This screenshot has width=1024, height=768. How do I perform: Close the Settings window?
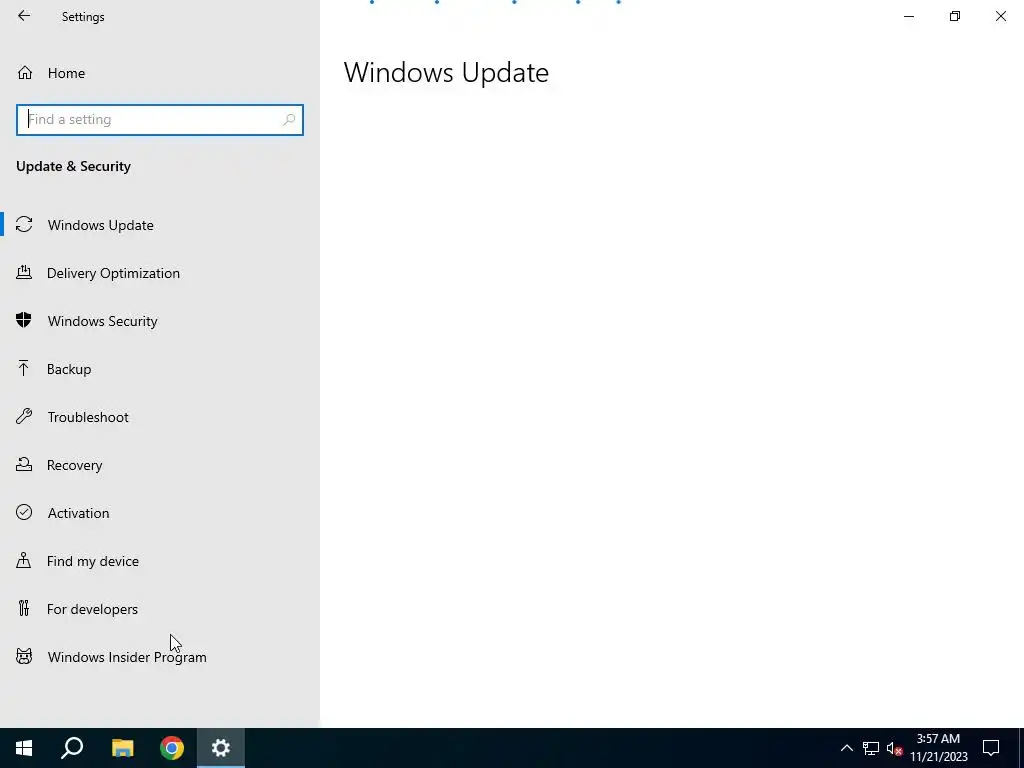(1000, 16)
